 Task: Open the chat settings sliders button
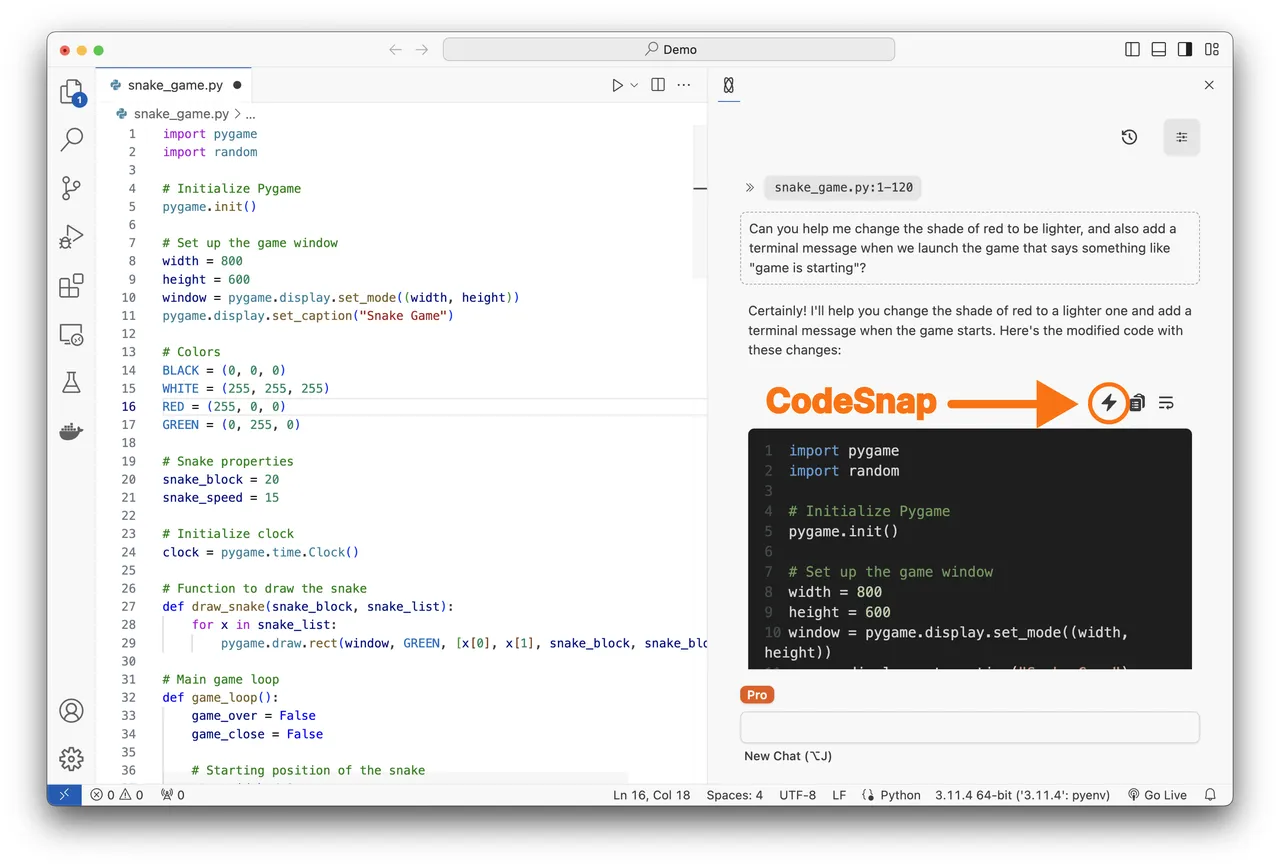[x=1181, y=137]
